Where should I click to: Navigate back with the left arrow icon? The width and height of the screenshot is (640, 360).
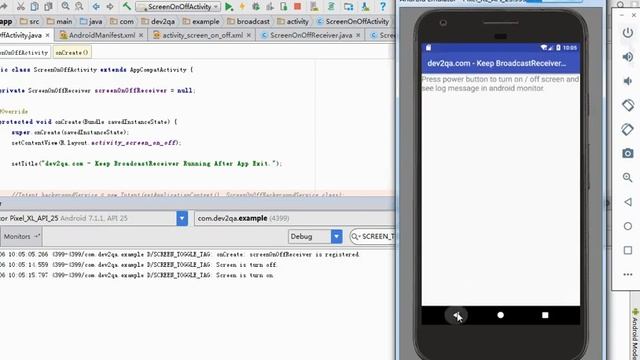point(96,6)
